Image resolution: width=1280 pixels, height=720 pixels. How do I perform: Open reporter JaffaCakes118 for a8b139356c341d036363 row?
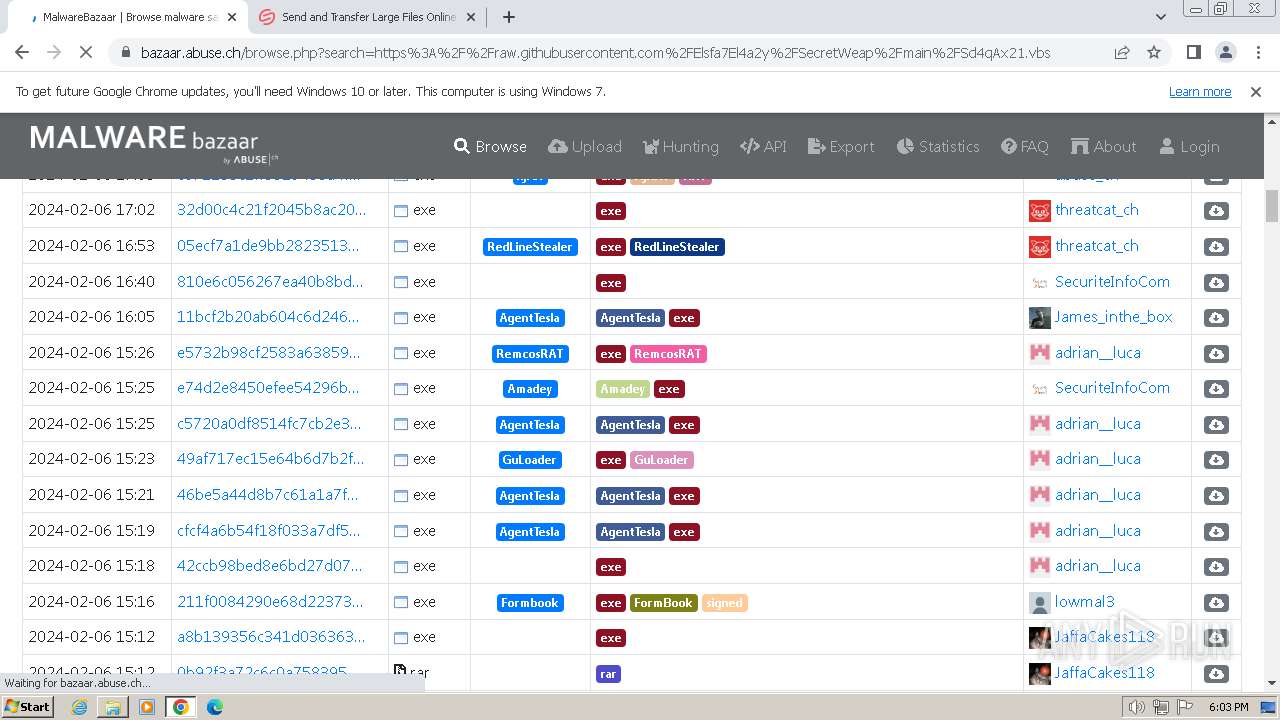coord(1104,637)
